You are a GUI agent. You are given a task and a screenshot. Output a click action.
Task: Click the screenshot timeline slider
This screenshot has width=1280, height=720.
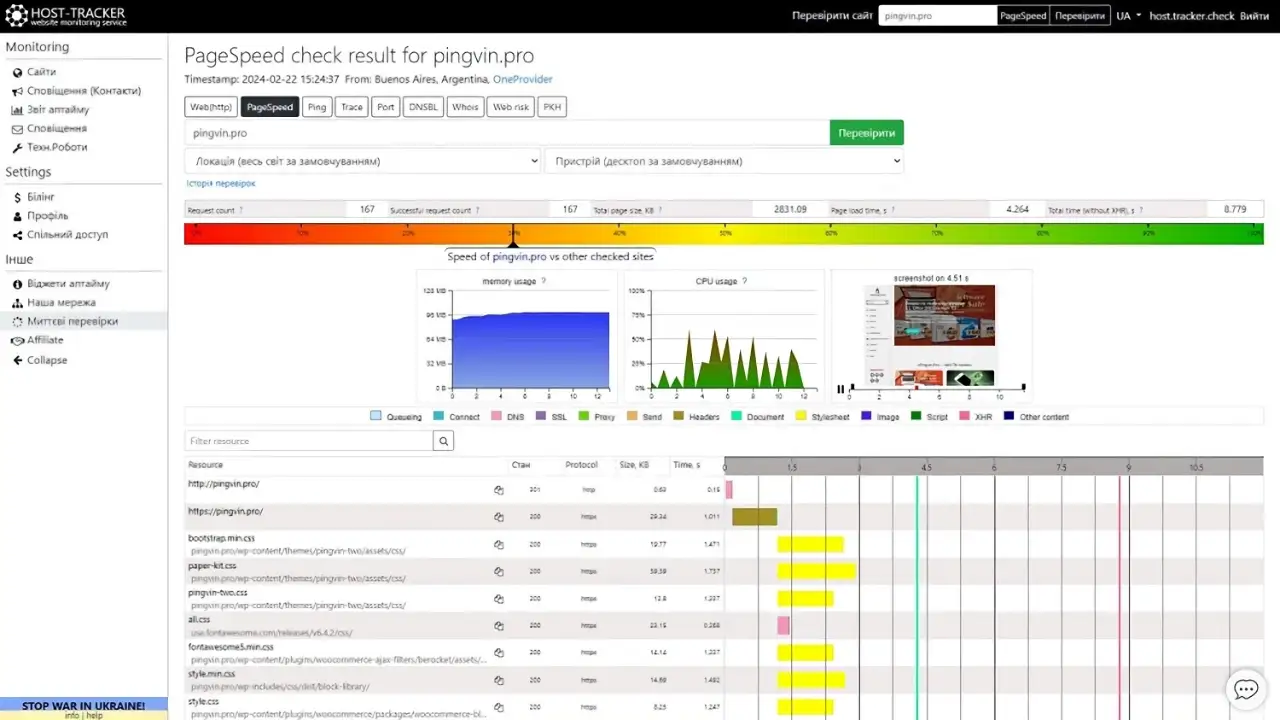938,388
